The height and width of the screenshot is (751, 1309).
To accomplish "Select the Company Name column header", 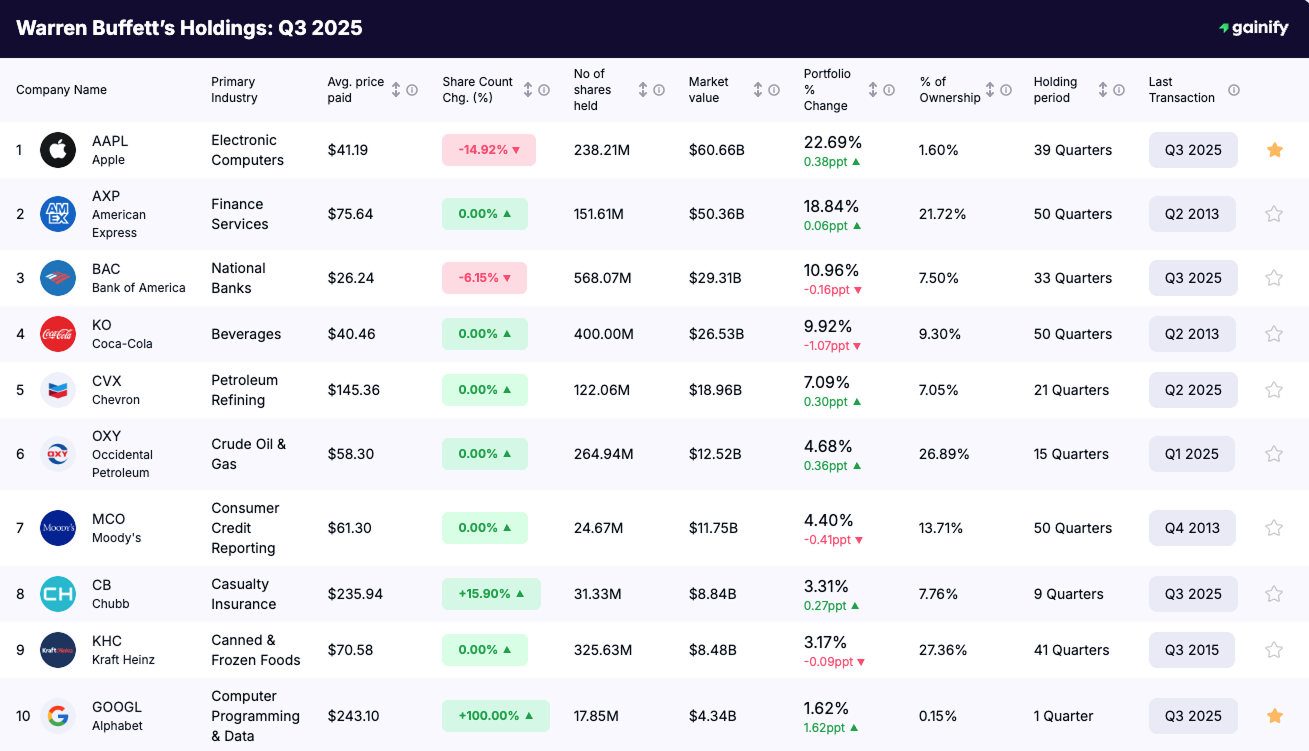I will point(61,89).
